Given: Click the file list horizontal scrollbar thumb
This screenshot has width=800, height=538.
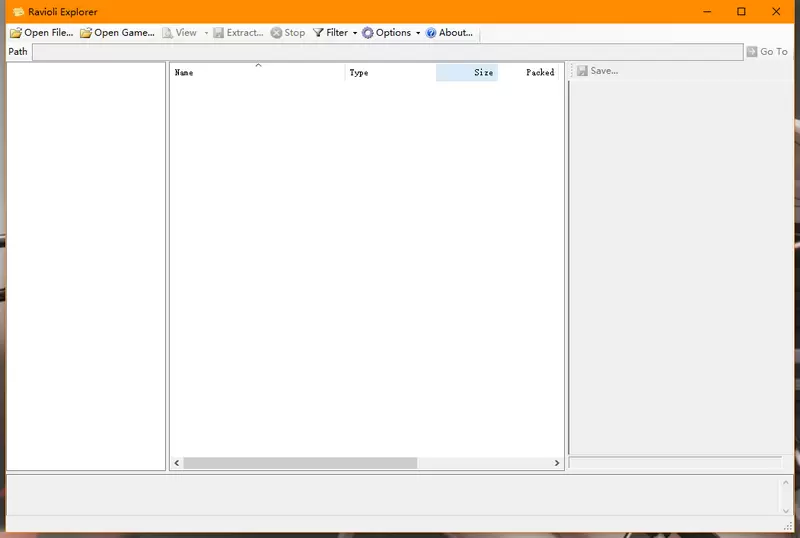Looking at the screenshot, I should 300,463.
